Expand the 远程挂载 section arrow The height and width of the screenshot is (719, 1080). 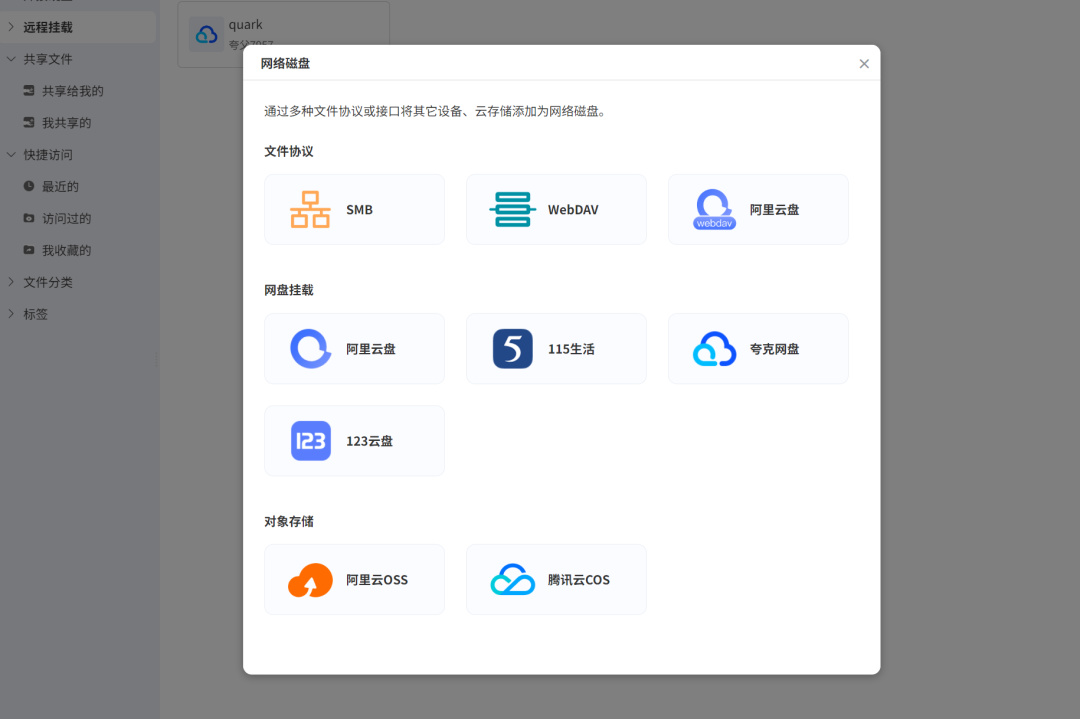click(x=11, y=27)
